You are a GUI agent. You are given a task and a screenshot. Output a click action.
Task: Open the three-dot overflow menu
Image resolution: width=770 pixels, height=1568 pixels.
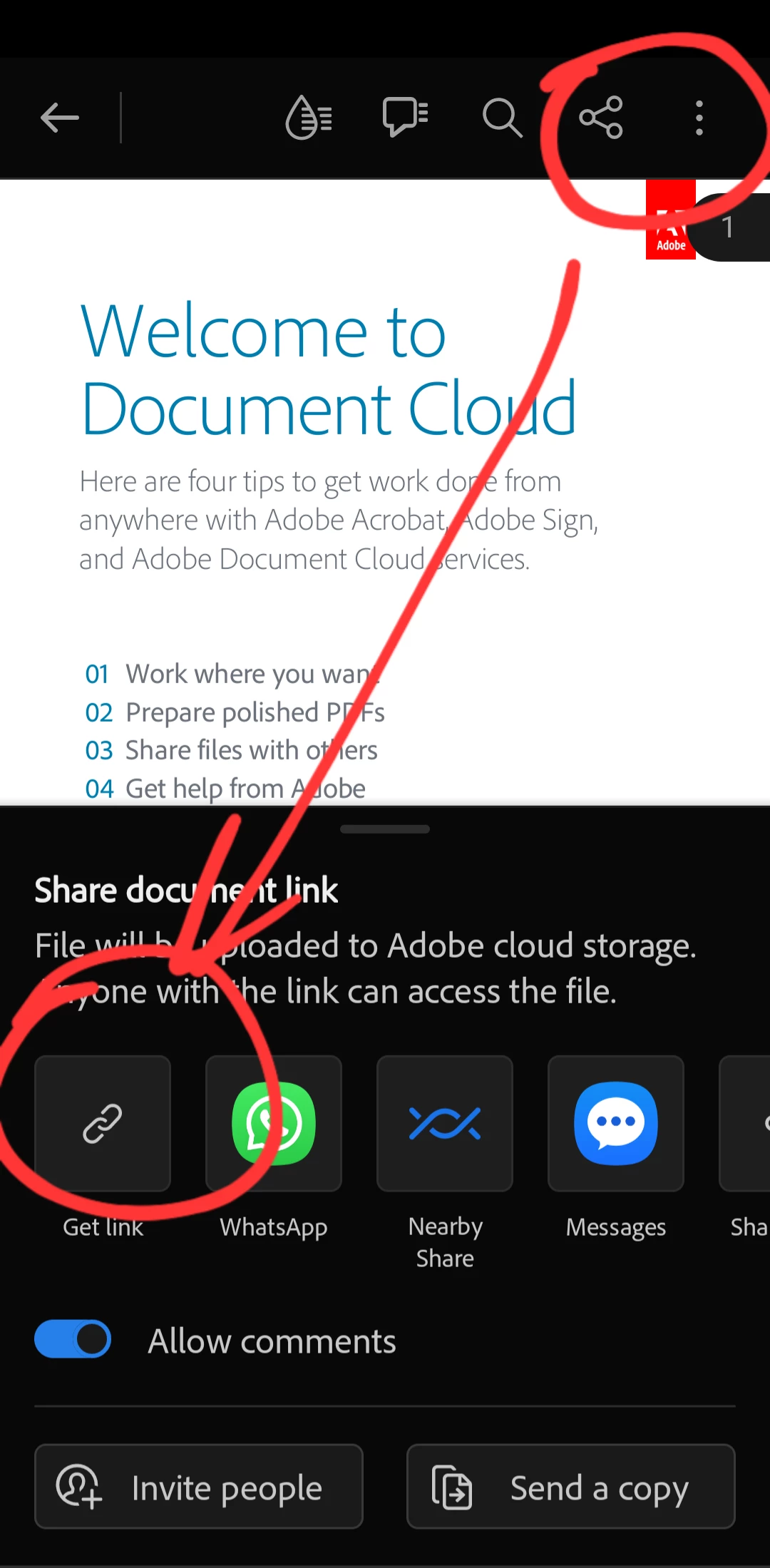(699, 118)
